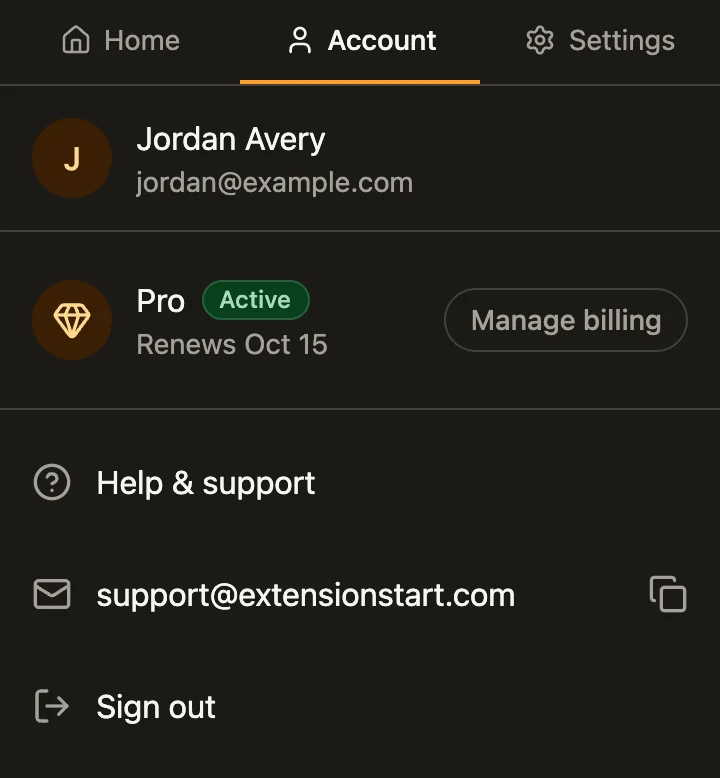Image resolution: width=720 pixels, height=778 pixels.
Task: Click the question mark help icon
Action: [x=52, y=482]
